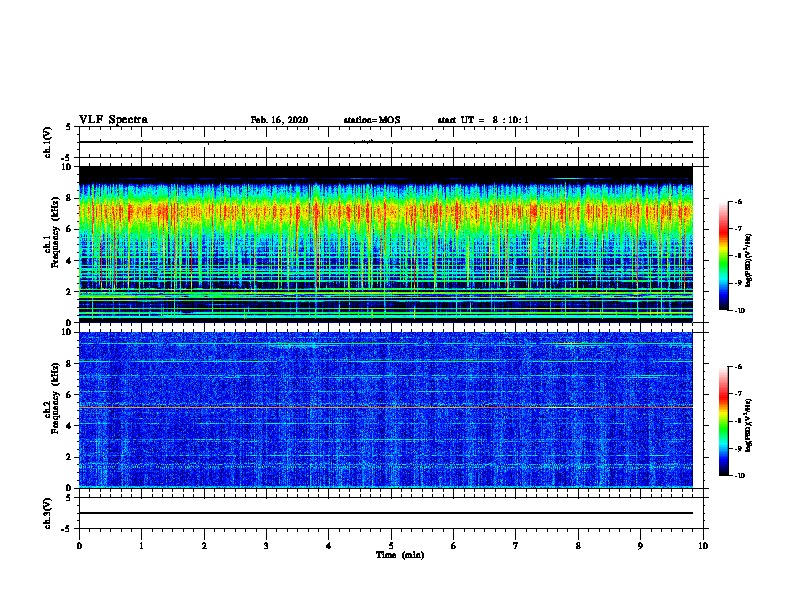The width and height of the screenshot is (792, 612).
Task: Click the "8" kHz tick of ch.2 frequency axis
Action: pyautogui.click(x=71, y=364)
